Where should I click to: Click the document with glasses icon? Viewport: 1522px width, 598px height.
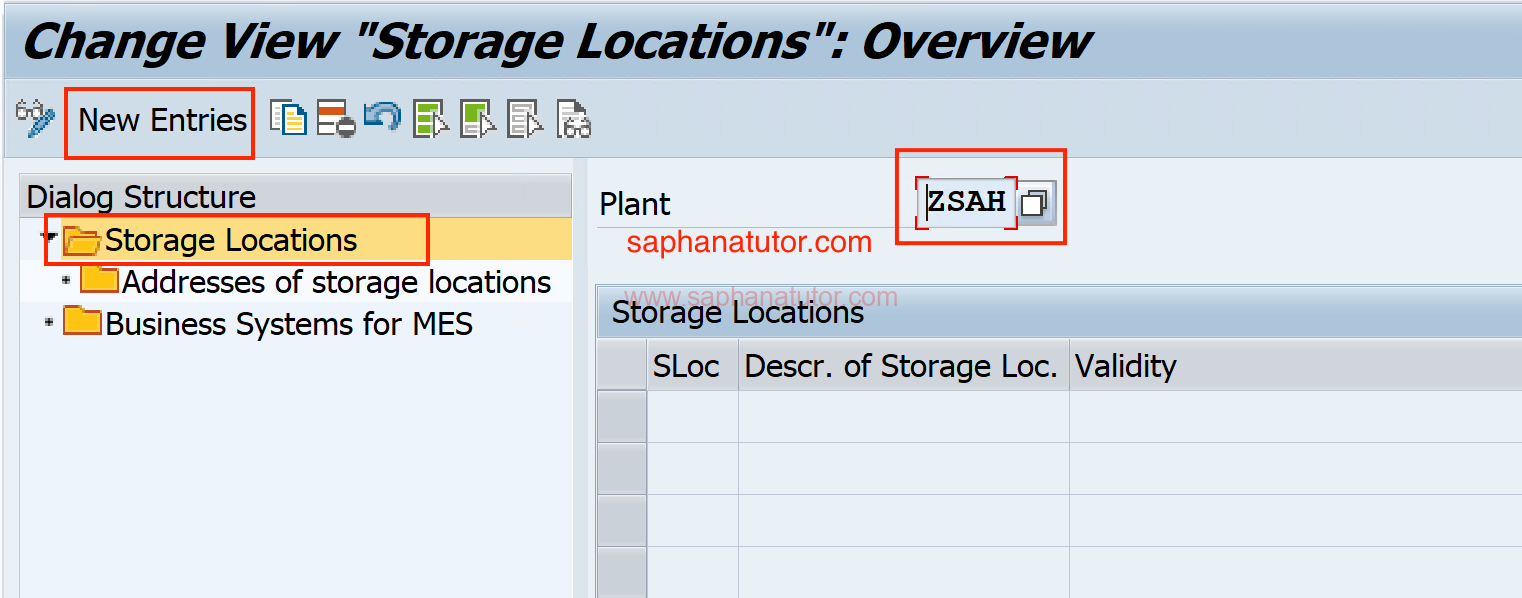click(x=574, y=119)
